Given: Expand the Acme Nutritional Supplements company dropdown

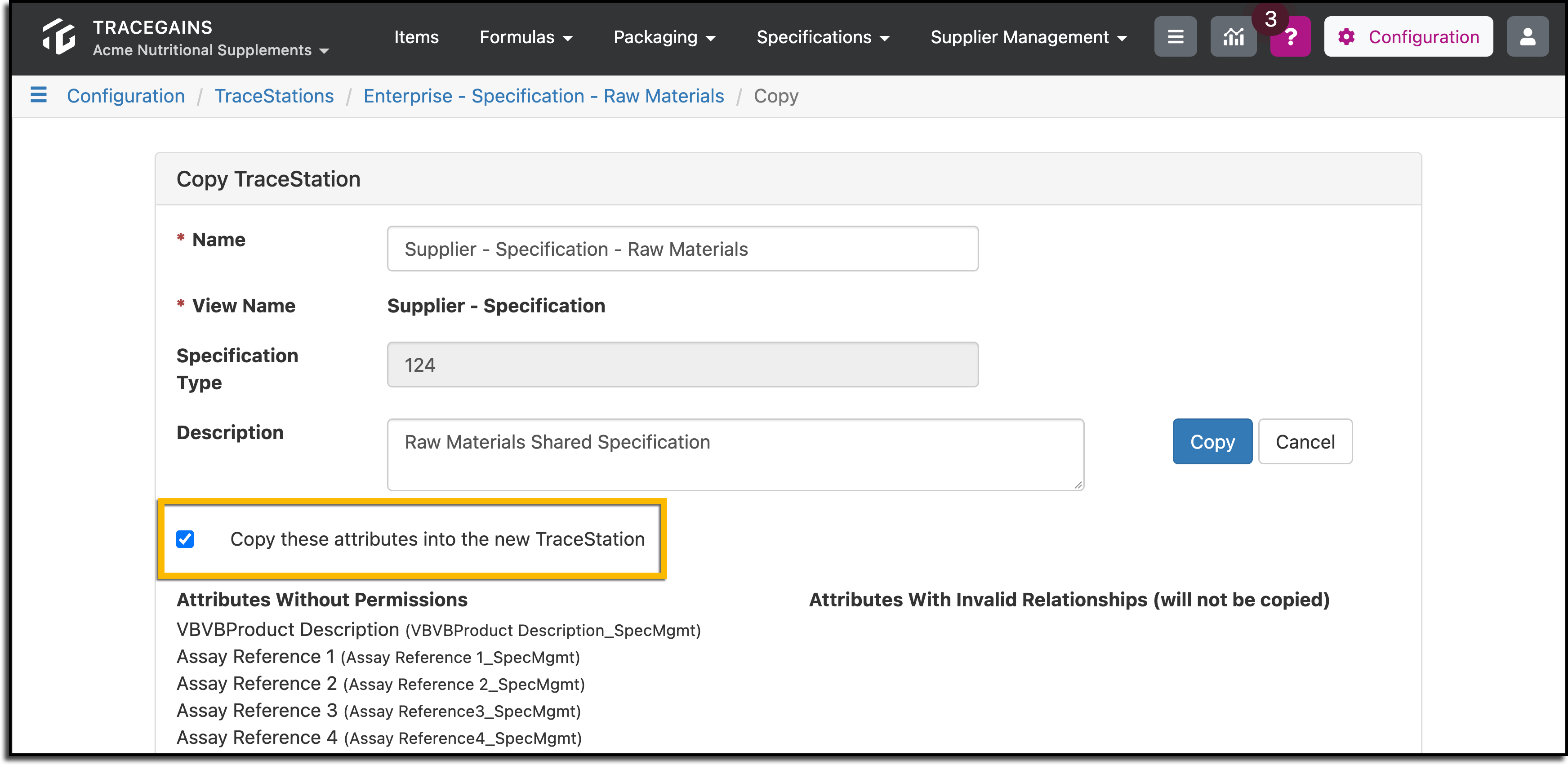Looking at the screenshot, I should 210,50.
